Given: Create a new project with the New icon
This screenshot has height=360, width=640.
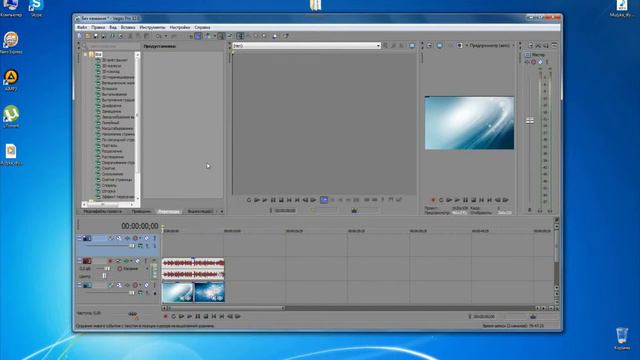Looking at the screenshot, I should click(x=79, y=36).
